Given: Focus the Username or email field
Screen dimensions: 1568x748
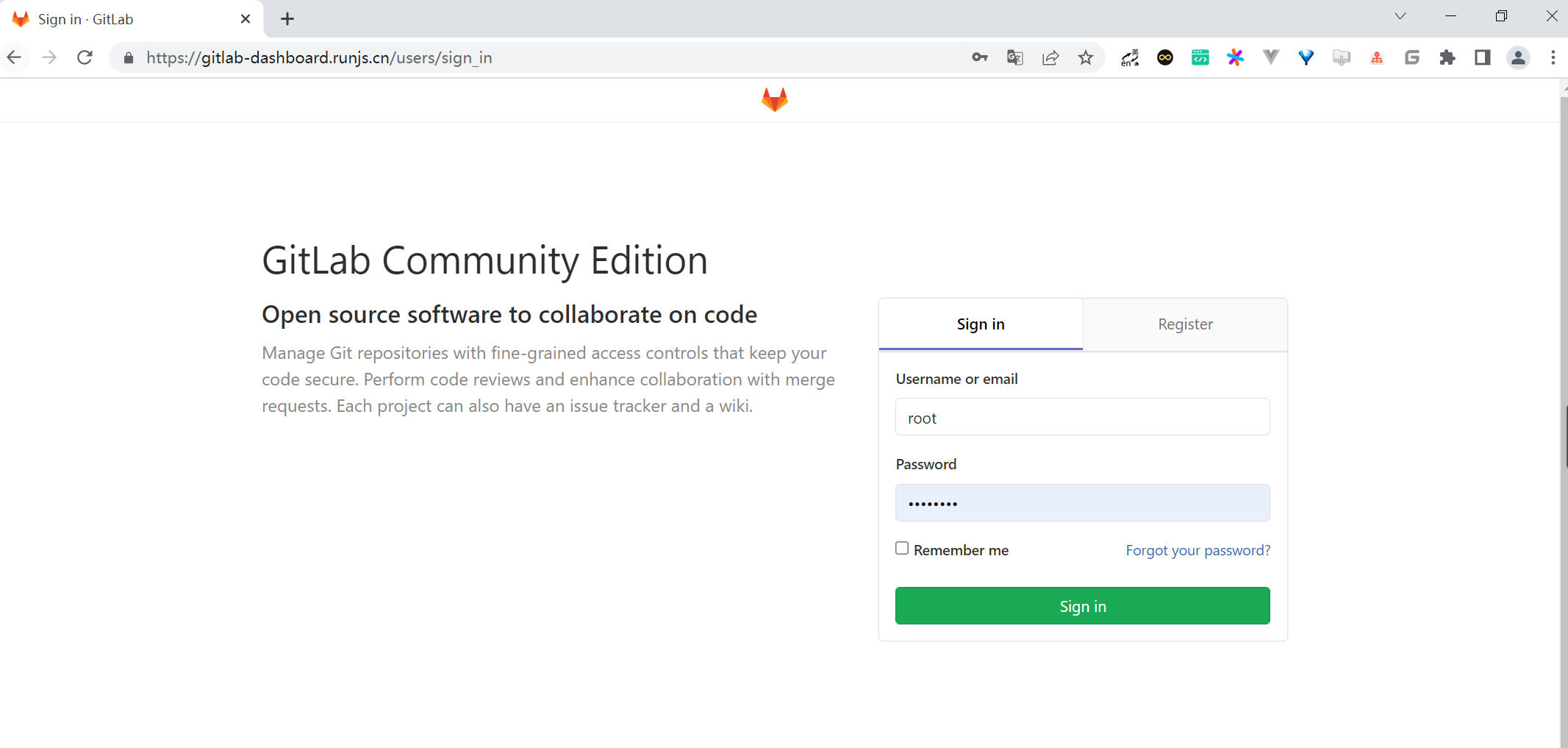Looking at the screenshot, I should coord(1083,417).
